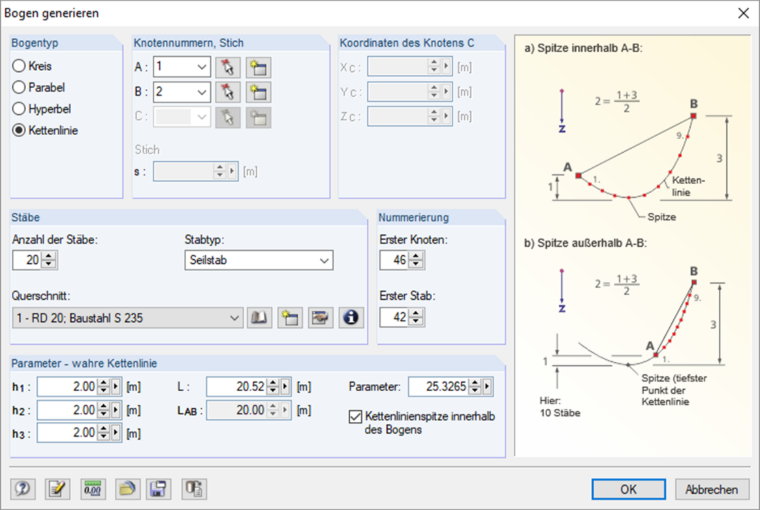The height and width of the screenshot is (510, 760).
Task: Save dialog data with the floppy disk icon
Action: [158, 489]
